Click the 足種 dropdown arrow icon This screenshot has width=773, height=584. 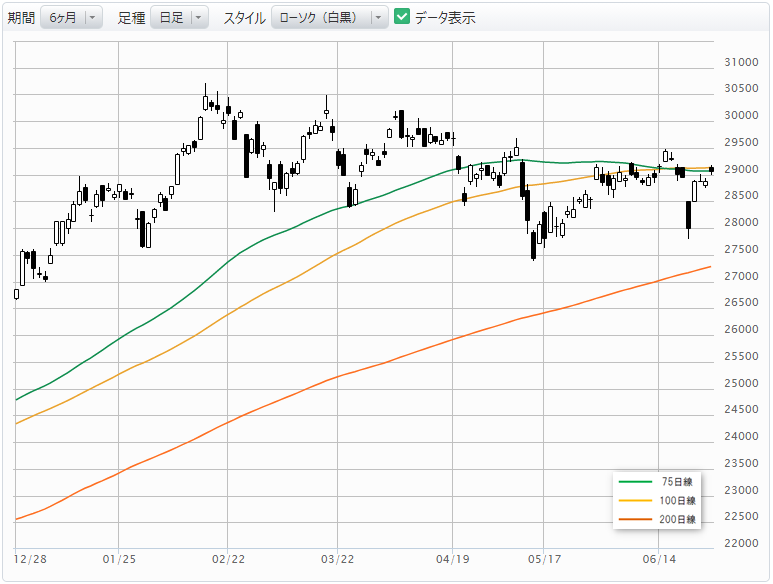pyautogui.click(x=198, y=18)
